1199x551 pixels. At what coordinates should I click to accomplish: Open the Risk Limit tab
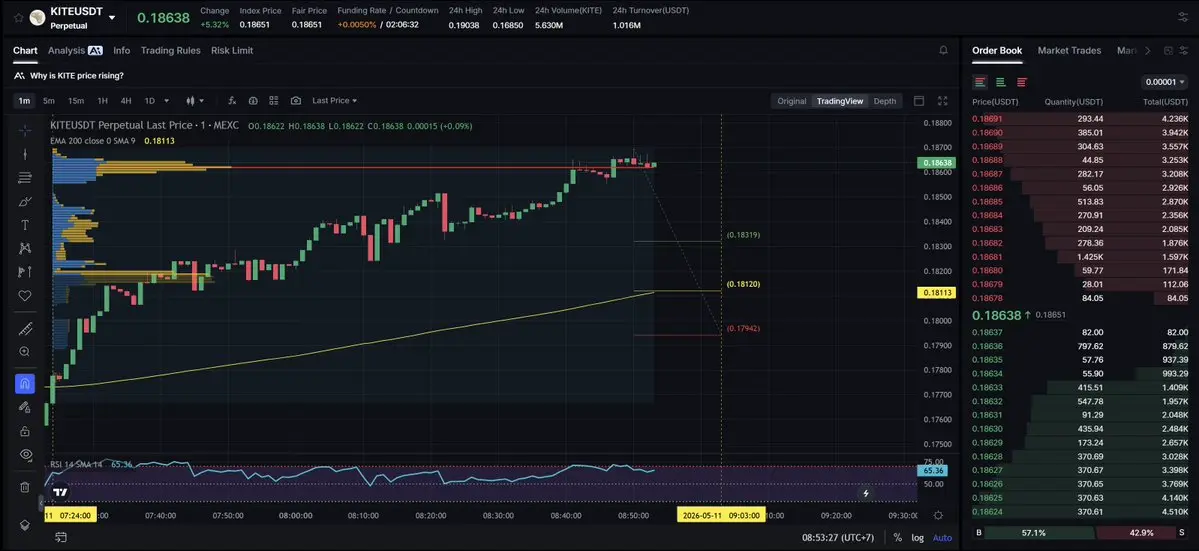coord(232,50)
